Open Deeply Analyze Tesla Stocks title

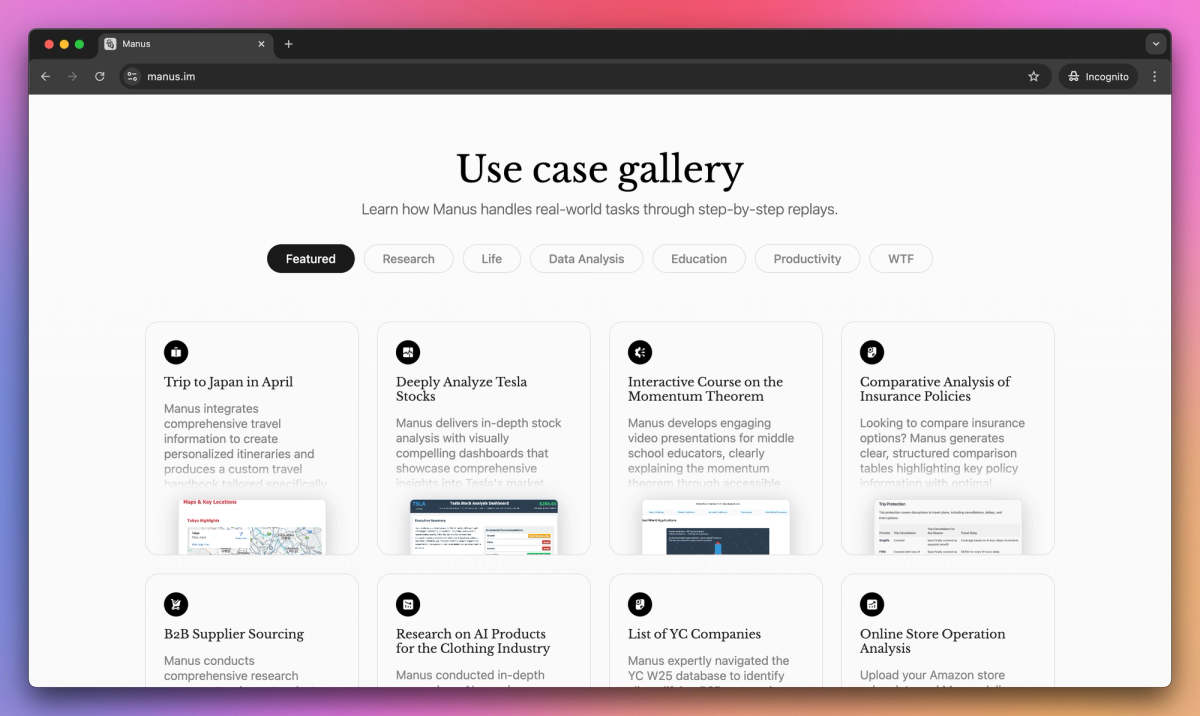461,389
